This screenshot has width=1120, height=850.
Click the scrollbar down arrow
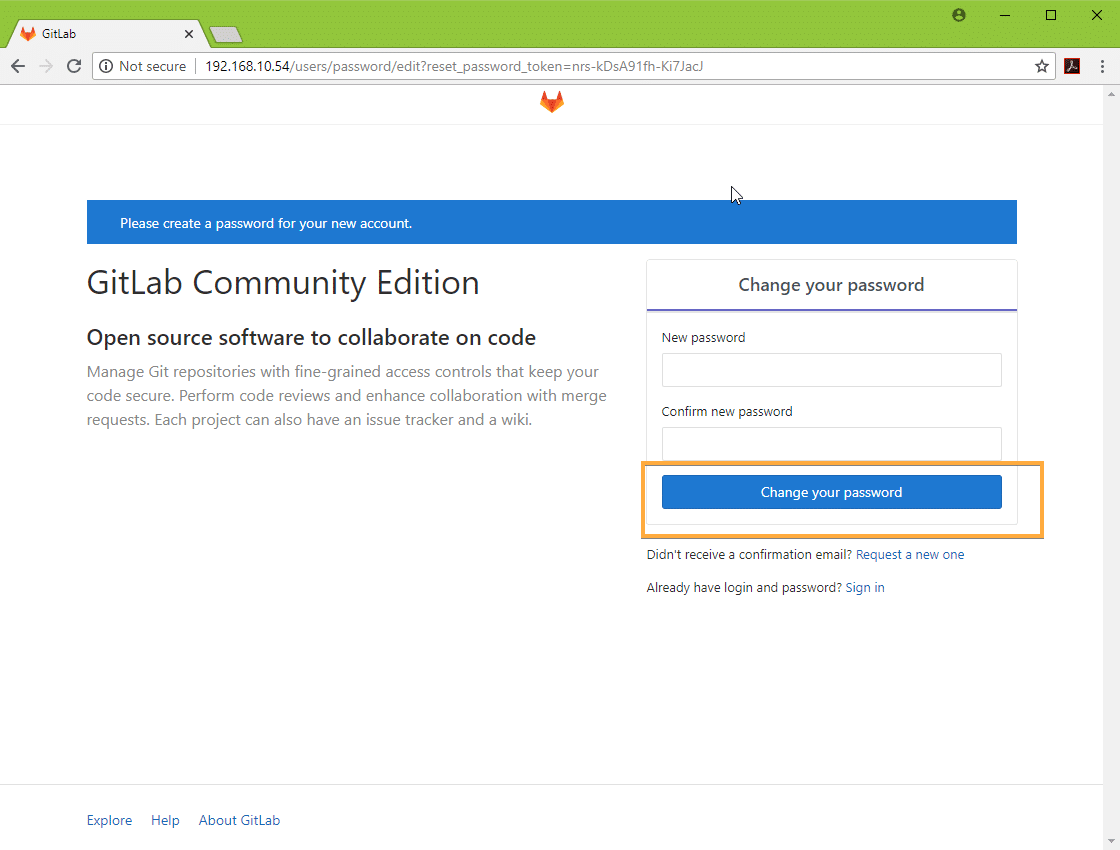pyautogui.click(x=1111, y=841)
